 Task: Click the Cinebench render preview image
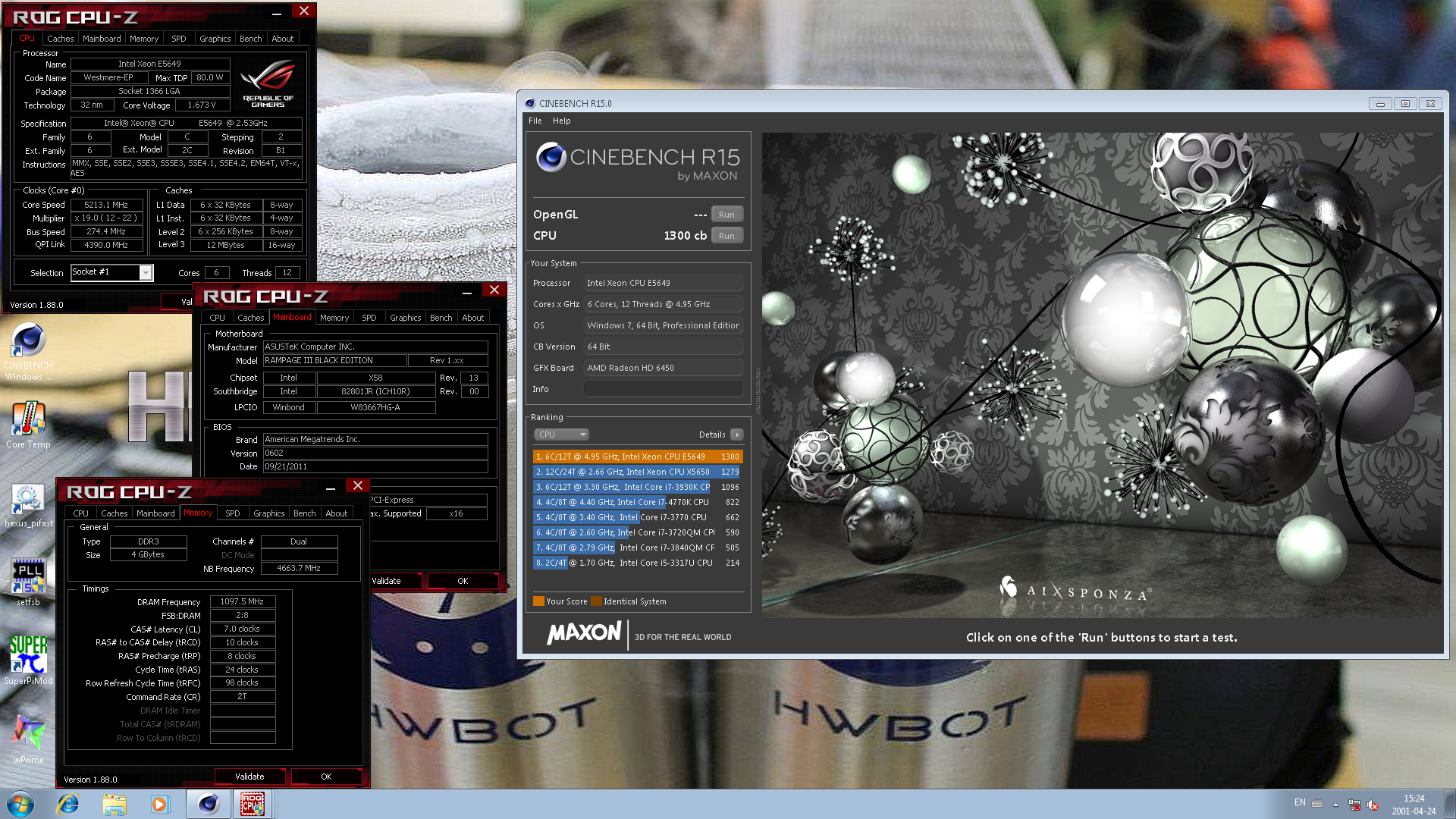click(x=1102, y=375)
